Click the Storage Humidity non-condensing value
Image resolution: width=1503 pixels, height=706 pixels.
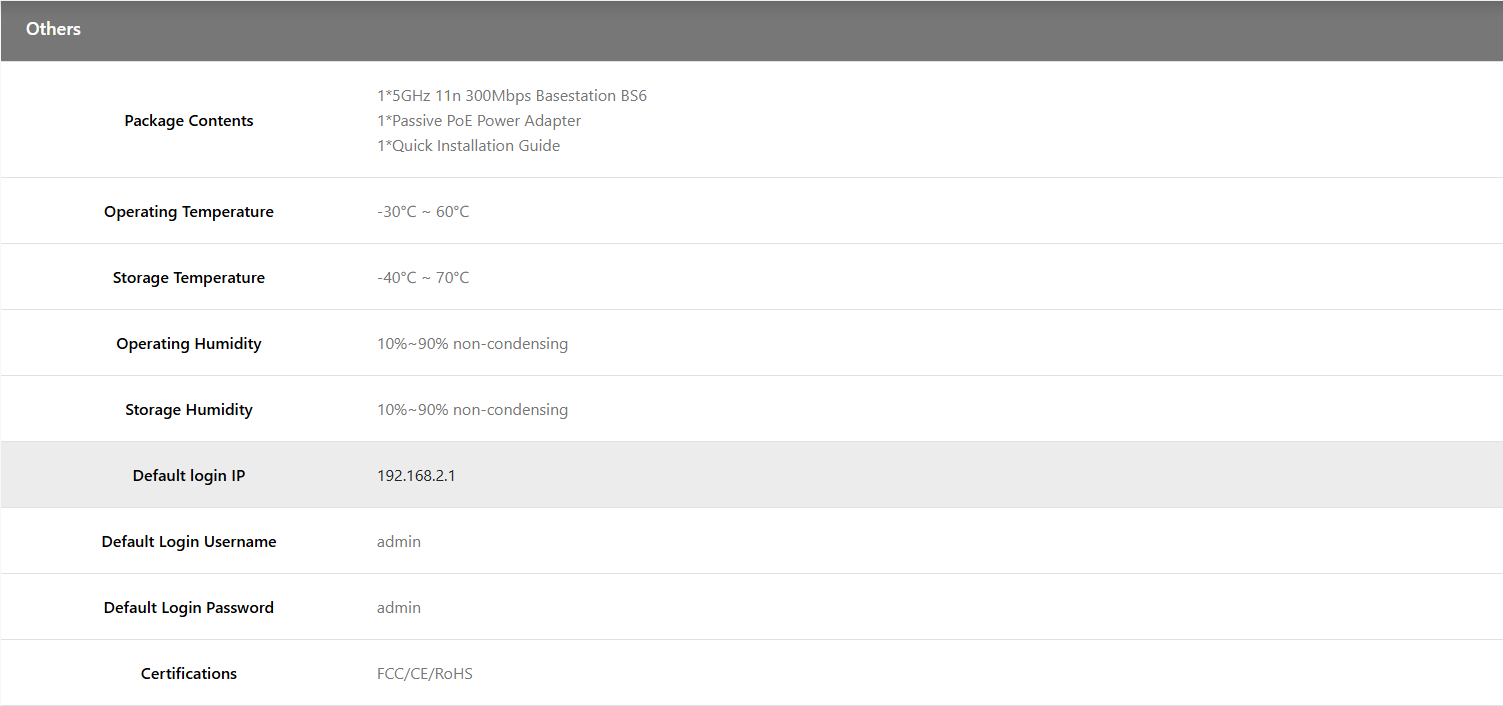pos(472,410)
